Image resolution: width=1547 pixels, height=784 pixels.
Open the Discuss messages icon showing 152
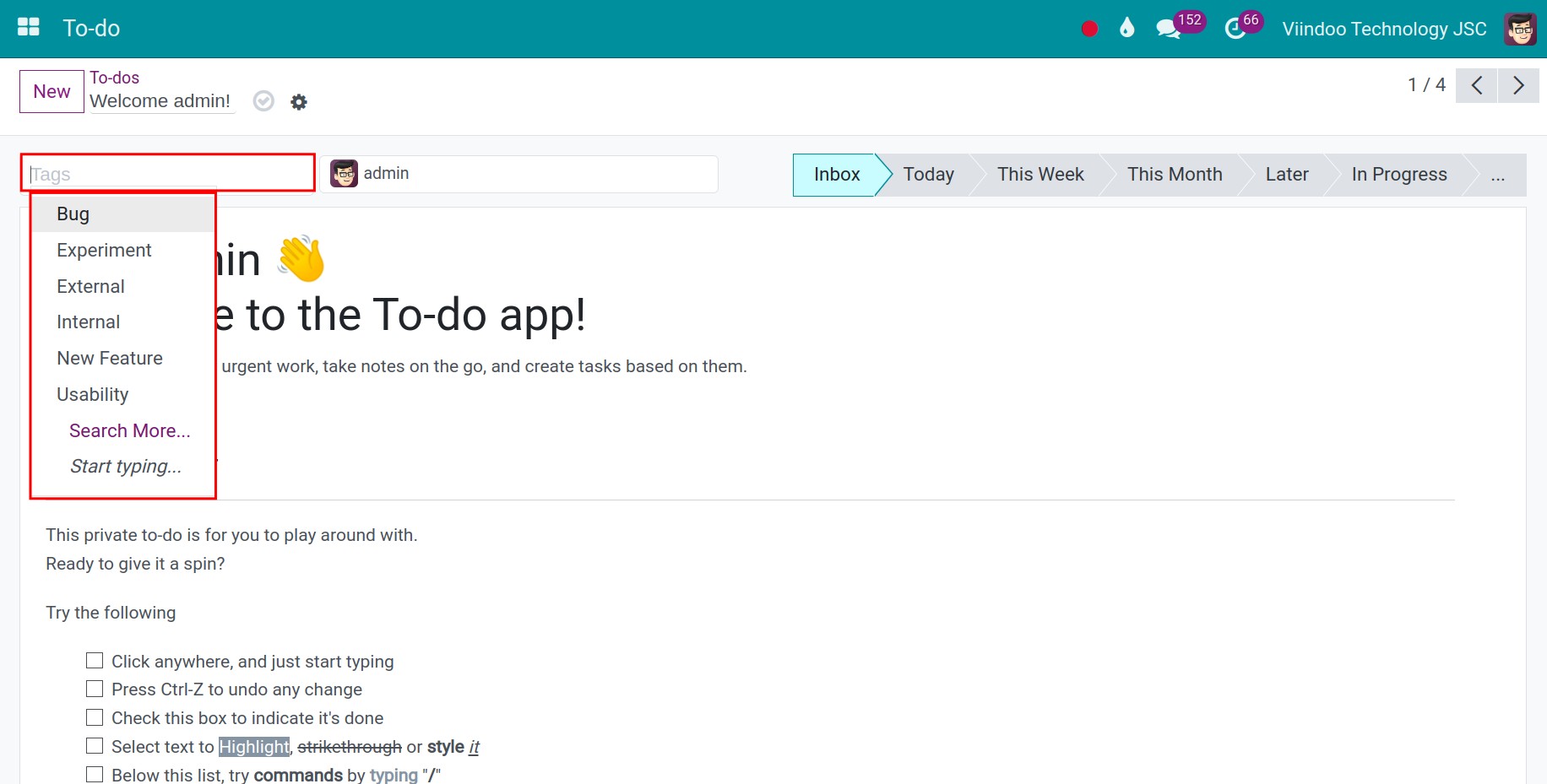pos(1168,28)
